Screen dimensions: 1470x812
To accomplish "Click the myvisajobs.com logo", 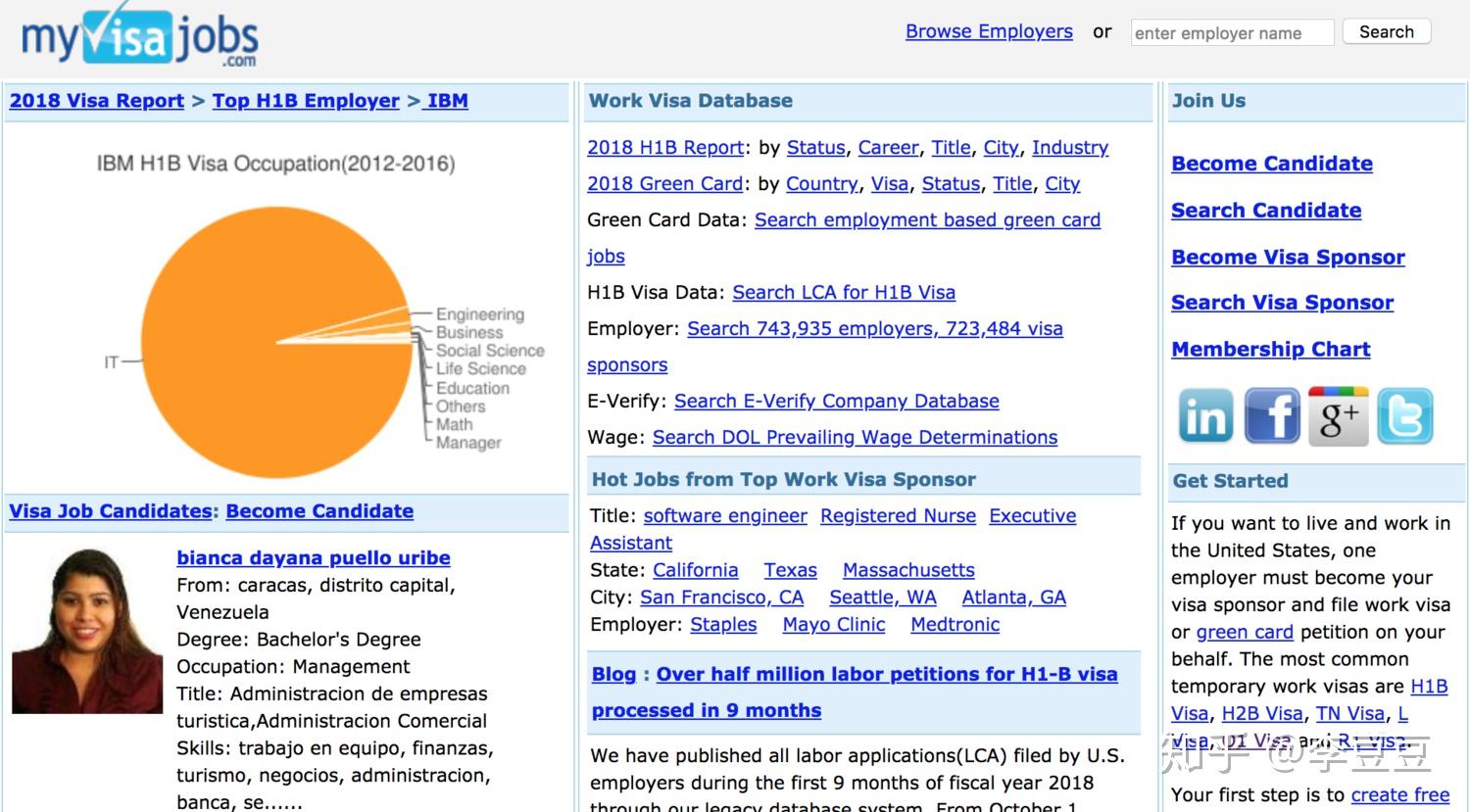I will (139, 39).
